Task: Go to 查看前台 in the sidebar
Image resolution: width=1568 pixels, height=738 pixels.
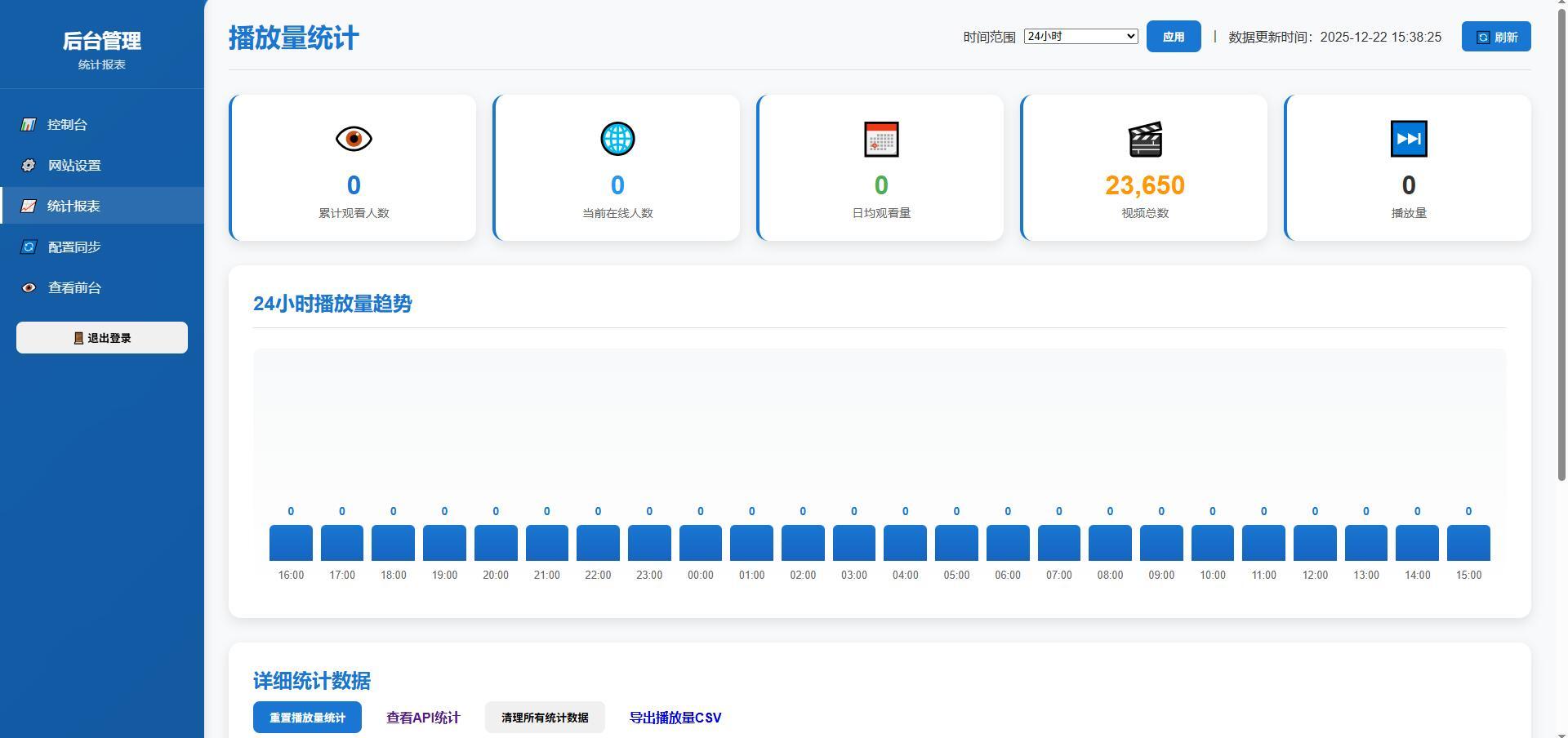Action: click(74, 287)
